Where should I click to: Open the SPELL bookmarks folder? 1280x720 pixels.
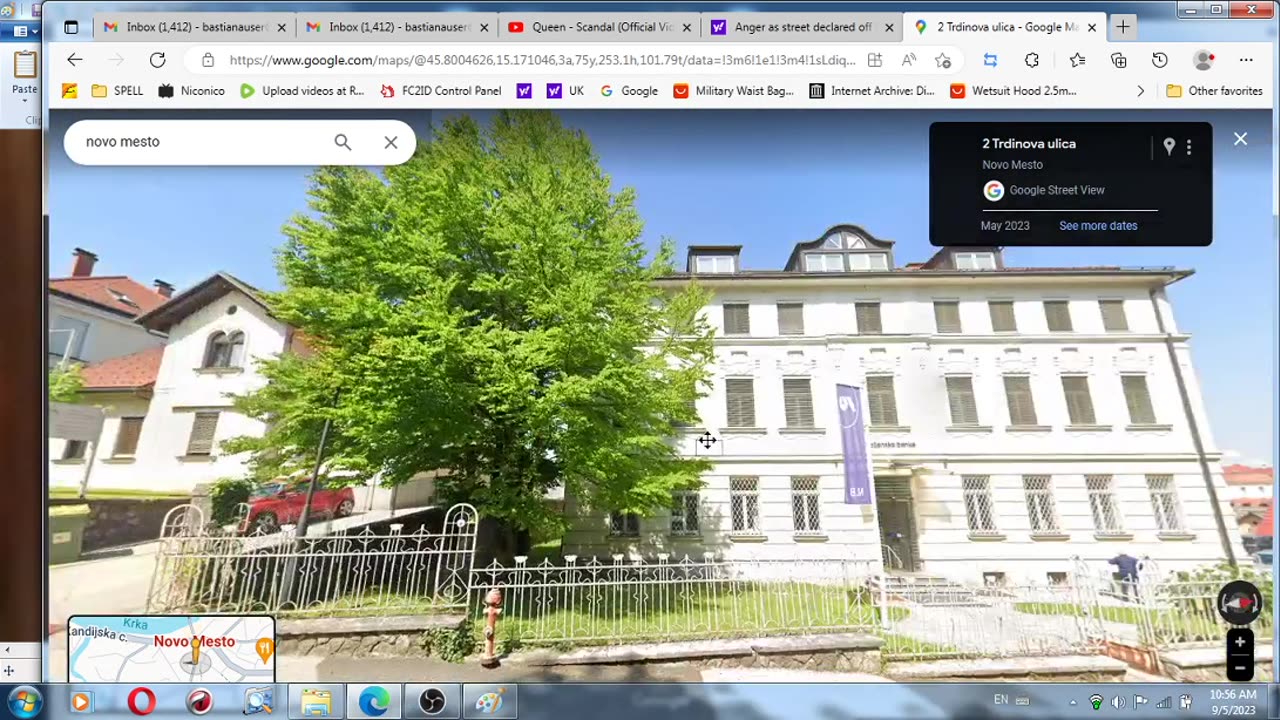[117, 91]
